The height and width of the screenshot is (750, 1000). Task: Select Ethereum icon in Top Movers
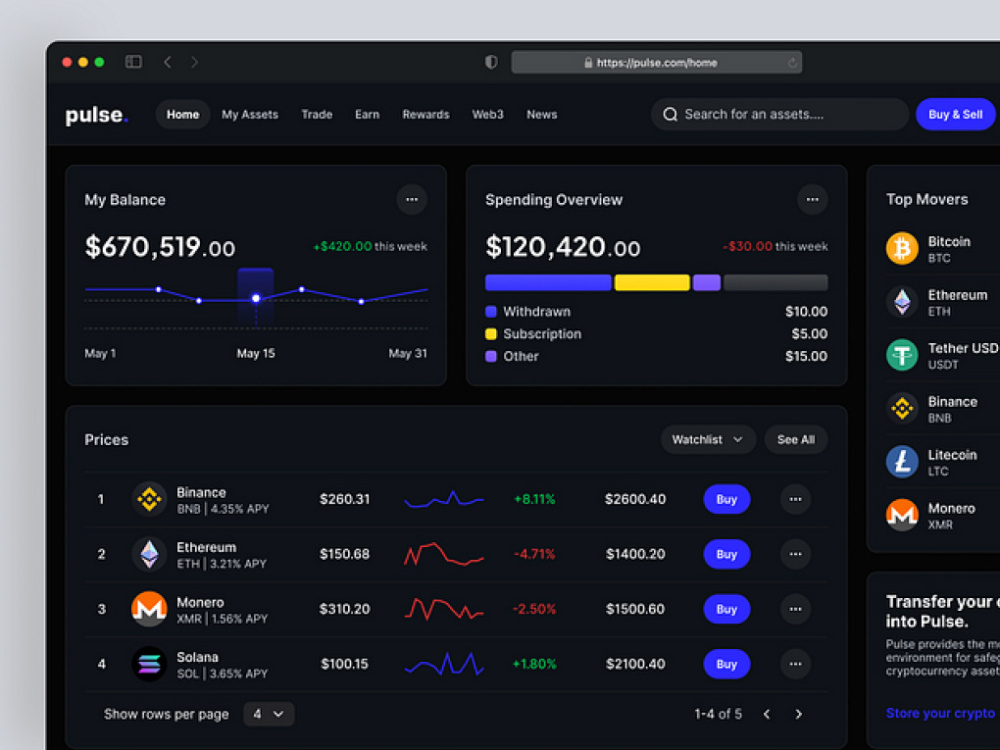pos(902,302)
